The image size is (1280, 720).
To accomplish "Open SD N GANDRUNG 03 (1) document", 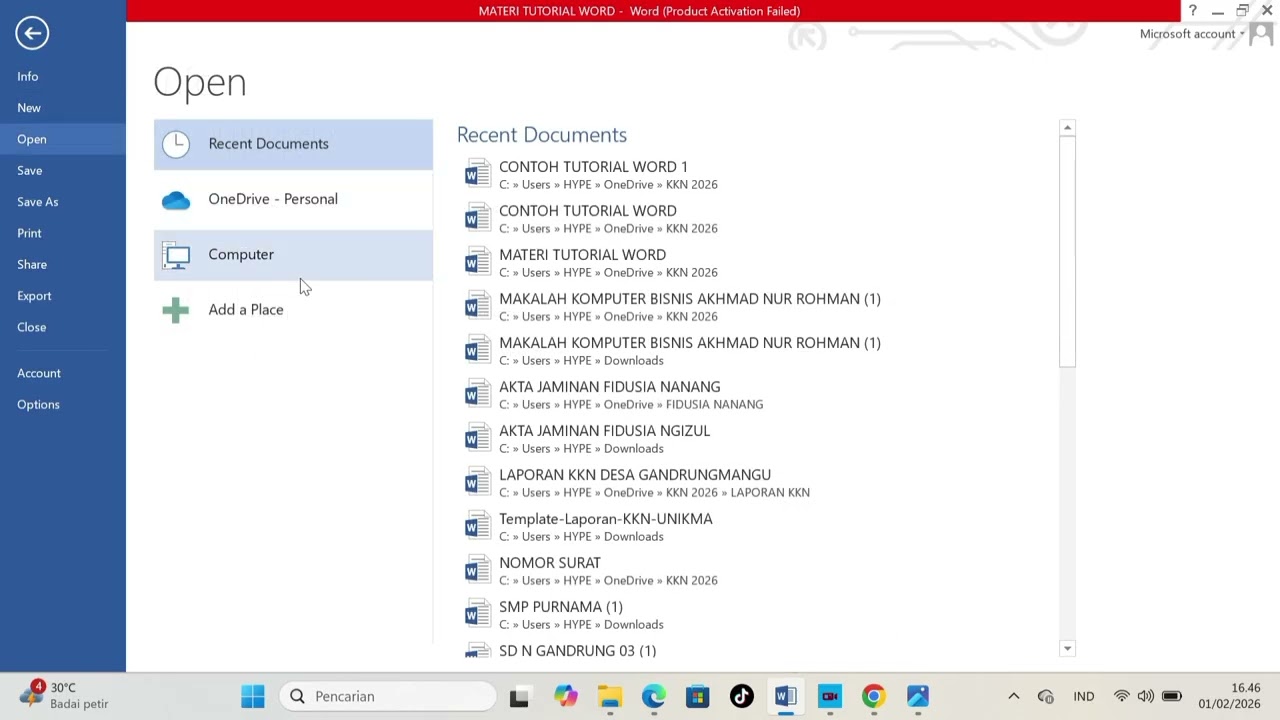I will point(757,650).
